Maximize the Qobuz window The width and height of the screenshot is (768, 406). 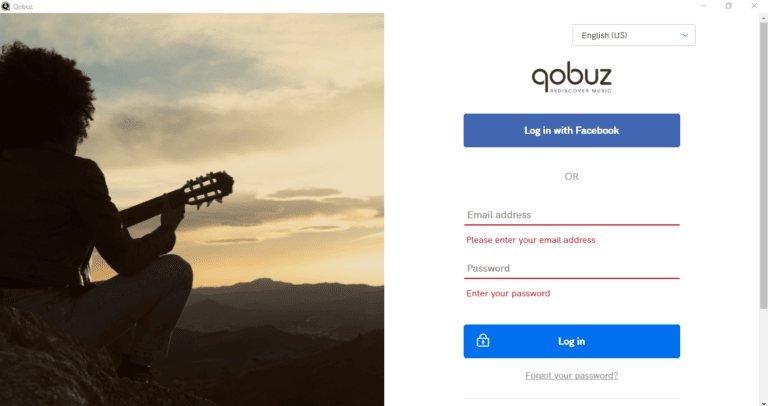click(x=728, y=6)
